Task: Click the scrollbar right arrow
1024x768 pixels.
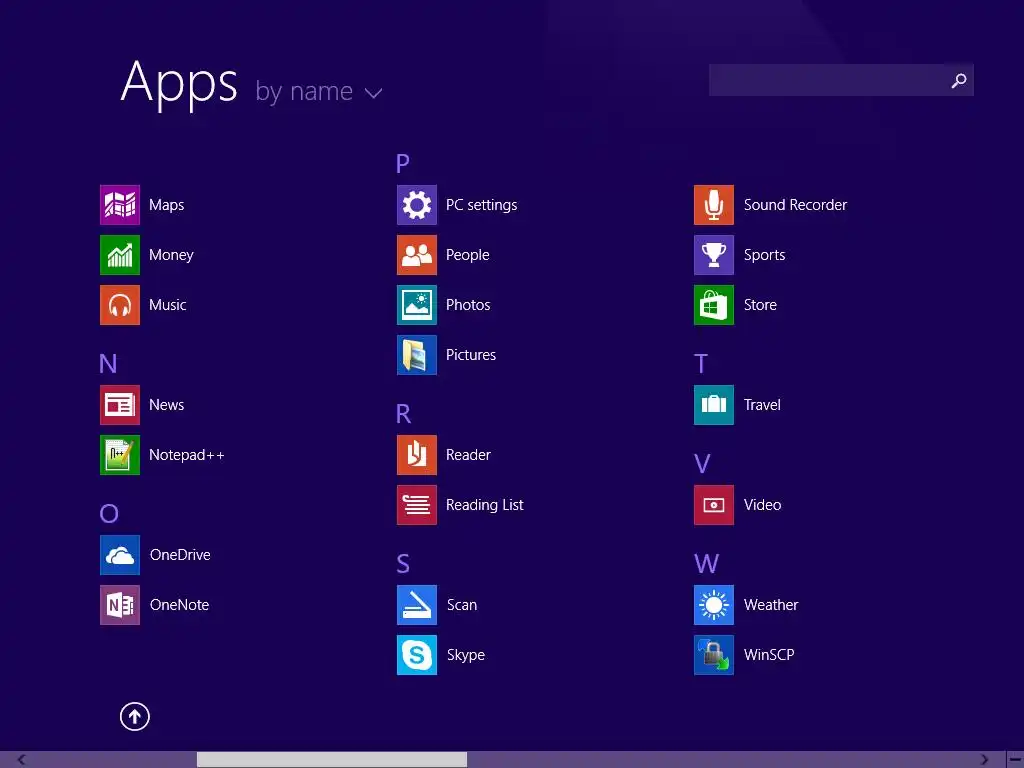Action: [x=984, y=760]
